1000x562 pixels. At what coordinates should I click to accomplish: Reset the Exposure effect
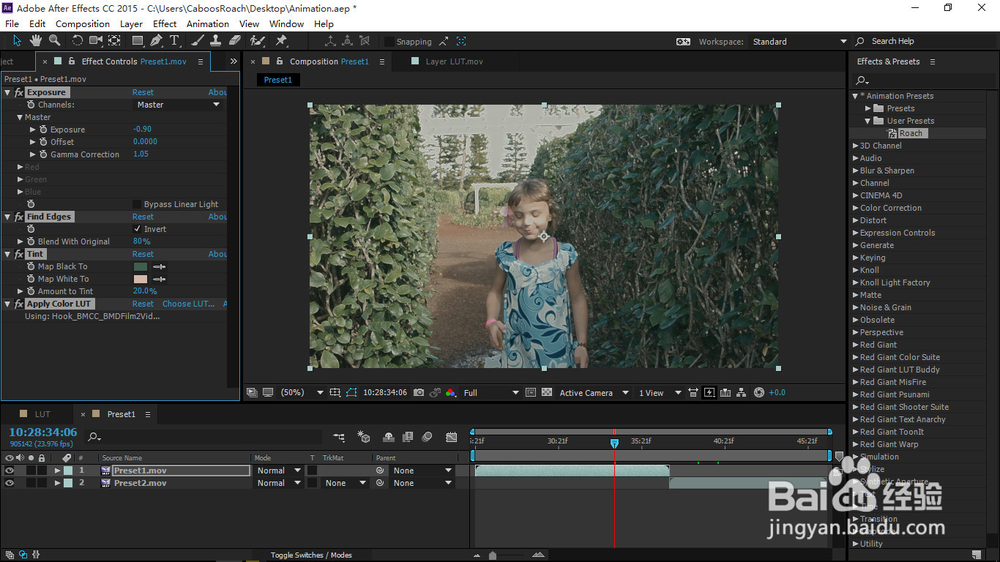pyautogui.click(x=143, y=92)
